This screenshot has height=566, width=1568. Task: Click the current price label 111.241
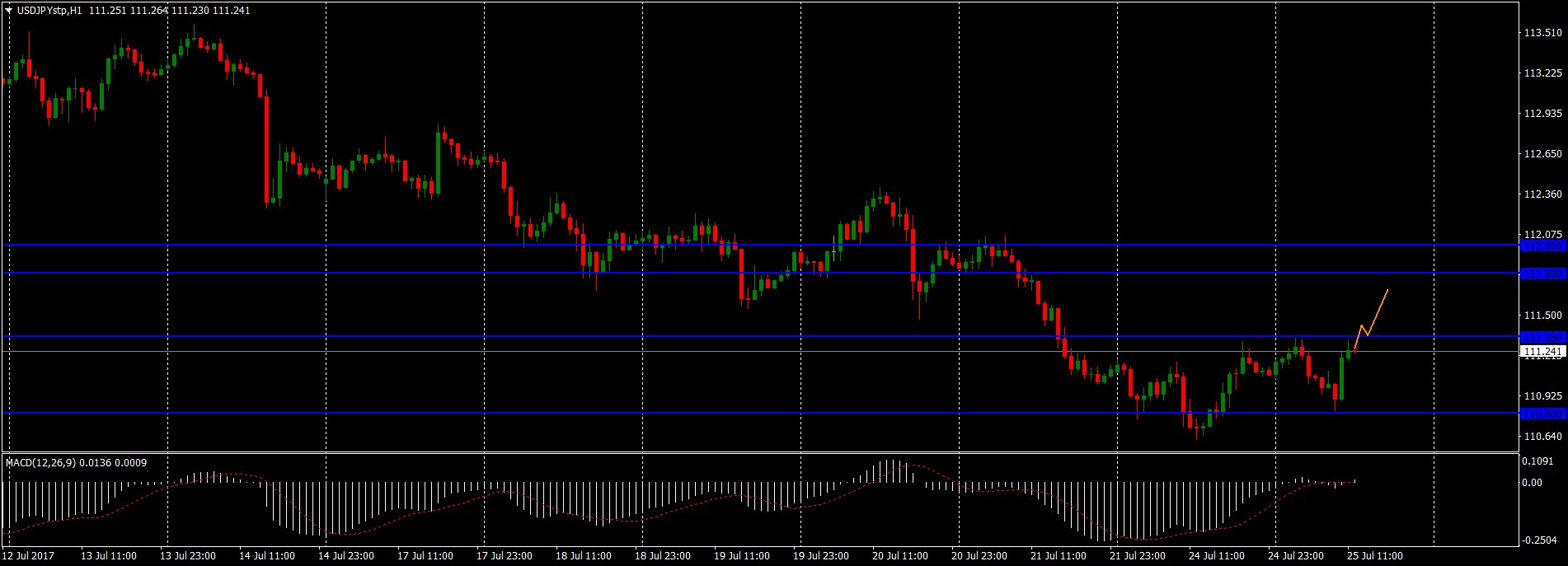click(1542, 352)
